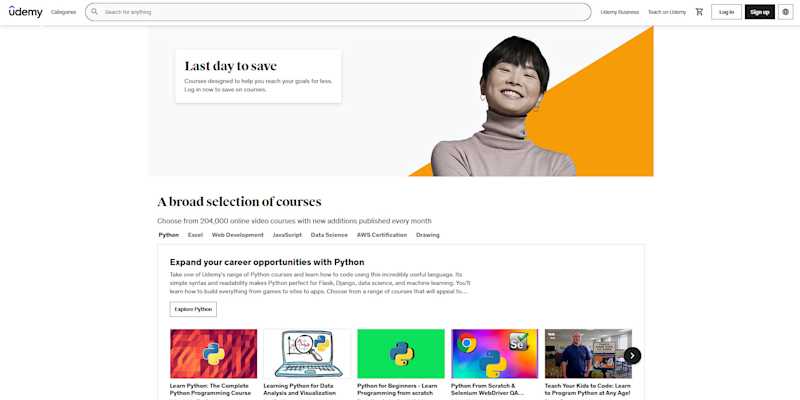The height and width of the screenshot is (400, 800).
Task: Switch to the AWS Certification tab
Action: [x=382, y=235]
